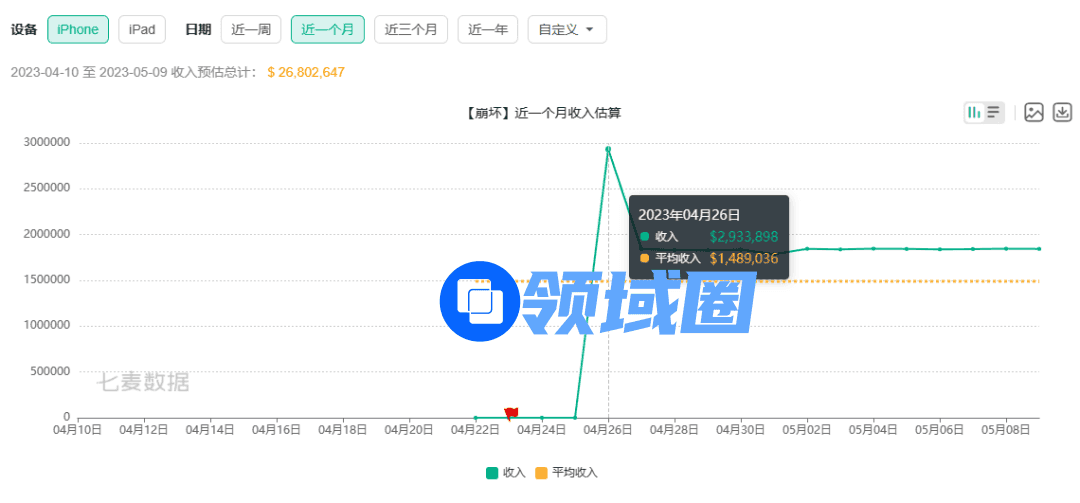Click the blue 领域圈 logo icon
Image resolution: width=1080 pixels, height=503 pixels.
481,301
